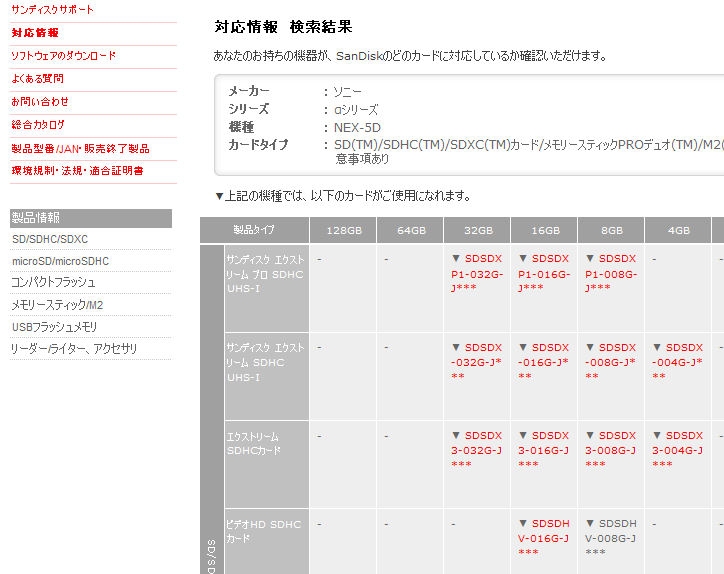724x574 pixels.
Task: Select コンパクトフラッシュ product category
Action: coord(53,282)
